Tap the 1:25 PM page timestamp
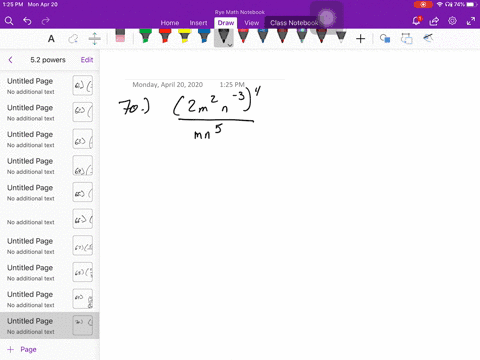This screenshot has width=480, height=360. [x=232, y=85]
